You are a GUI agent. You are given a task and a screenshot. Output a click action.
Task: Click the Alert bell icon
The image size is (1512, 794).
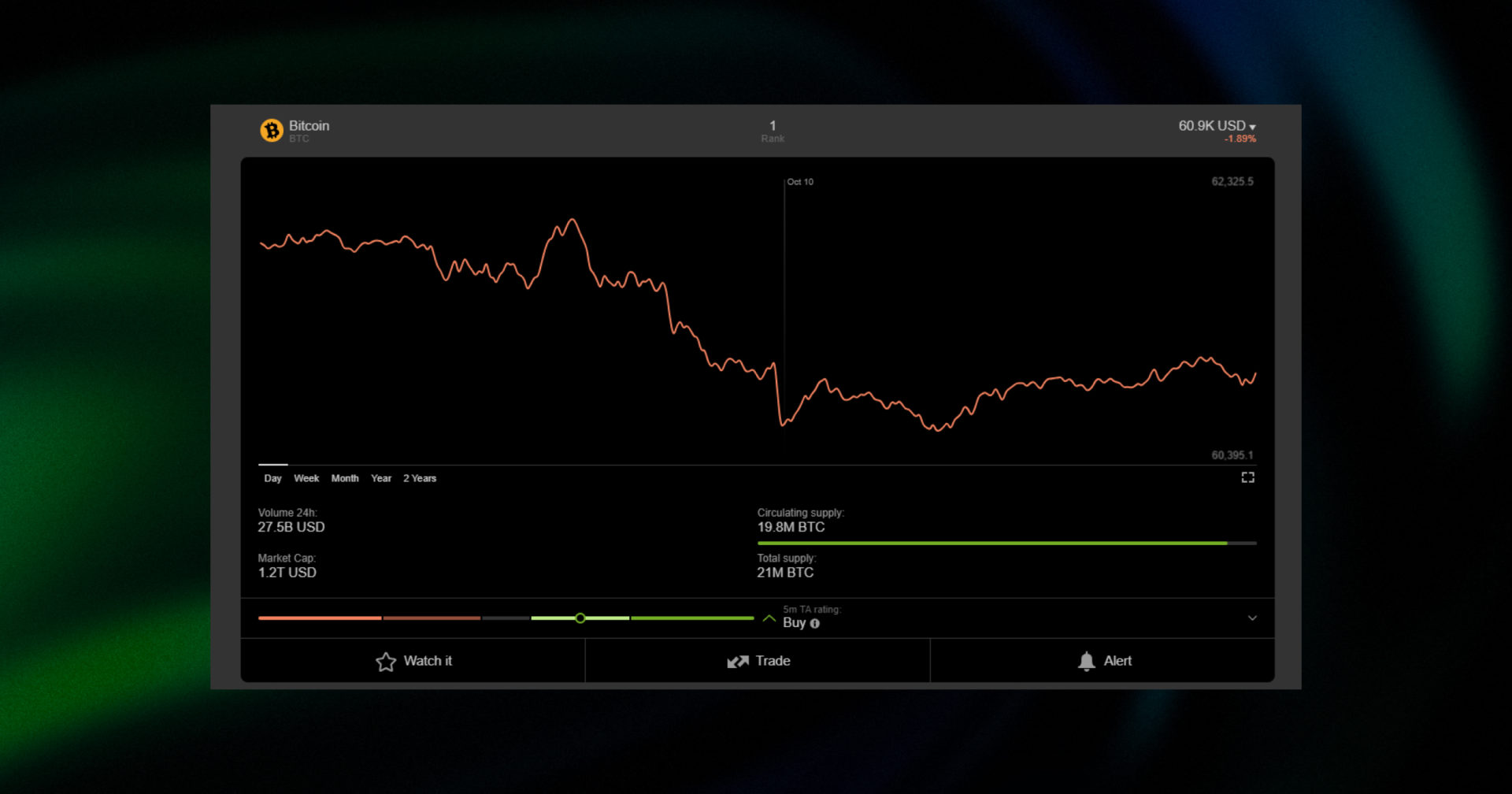pos(1087,662)
